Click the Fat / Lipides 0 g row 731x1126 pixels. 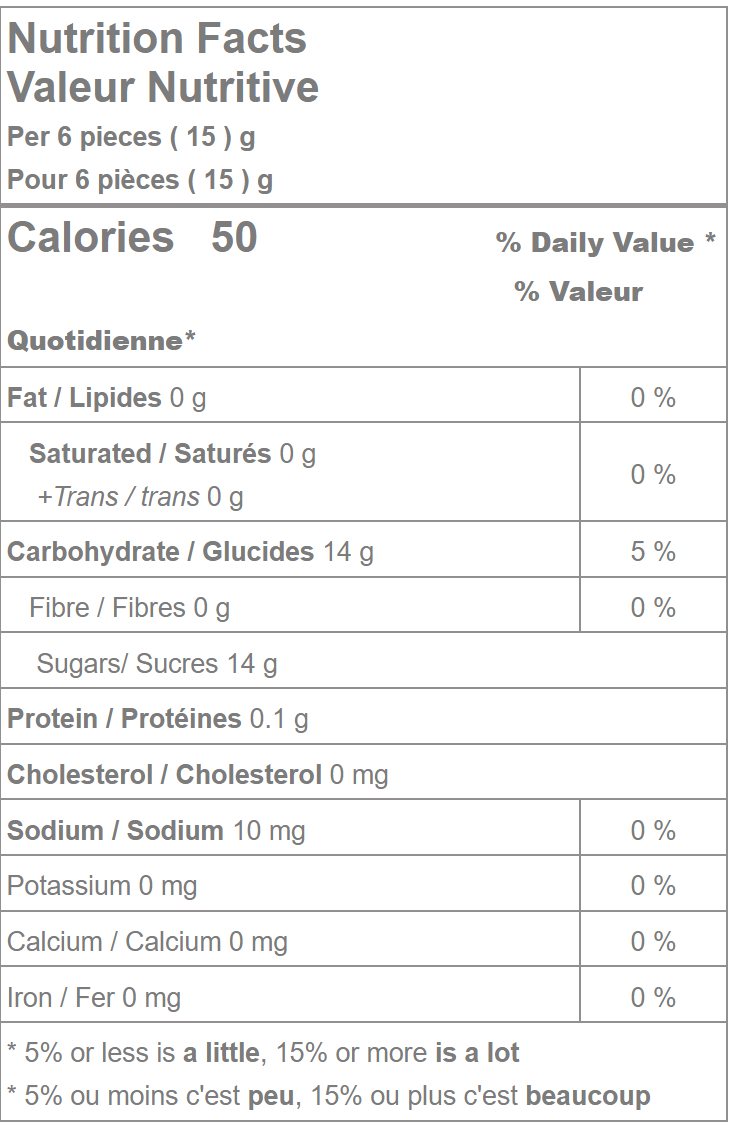107,398
